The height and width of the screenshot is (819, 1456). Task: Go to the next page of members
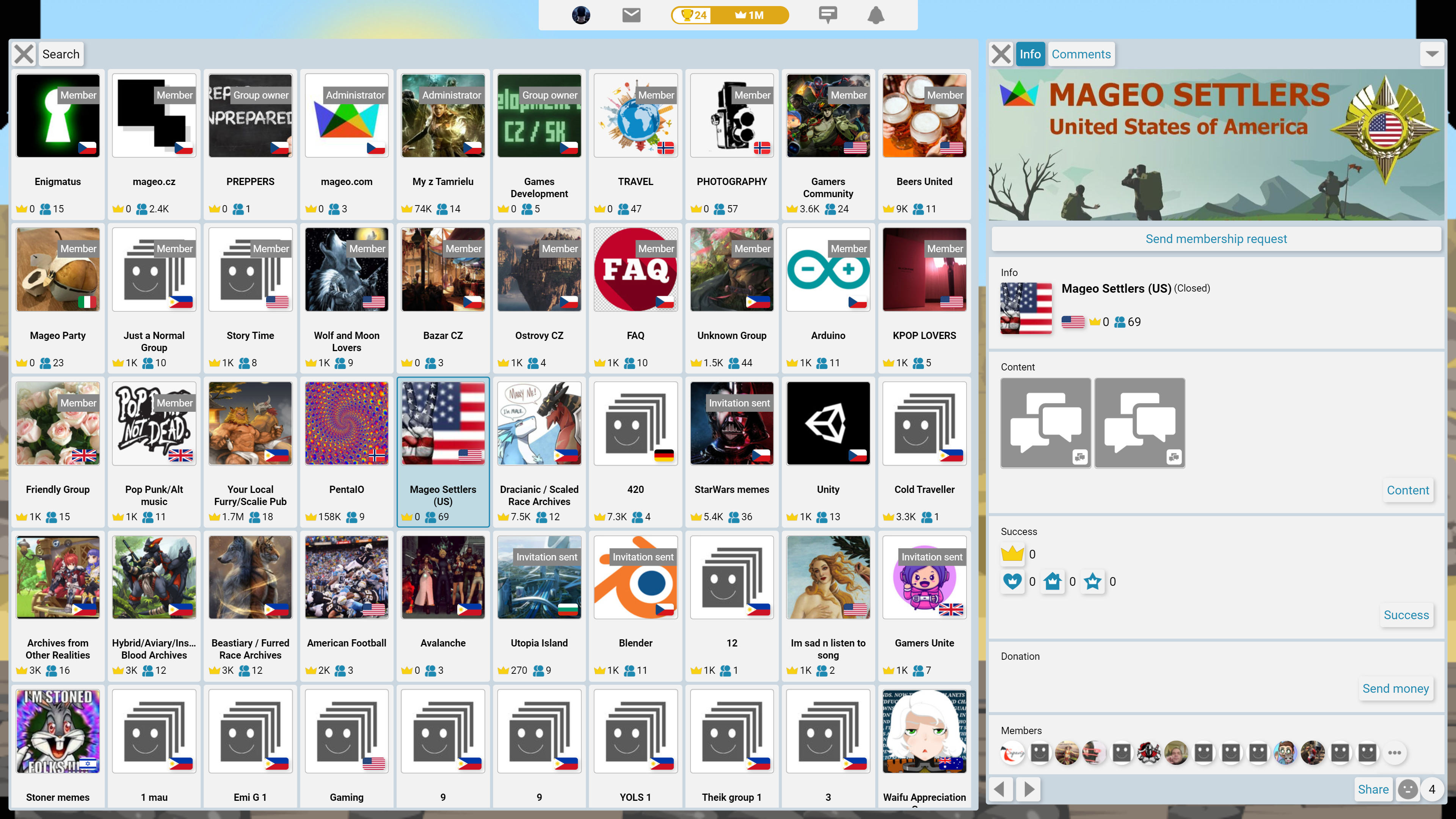[1028, 789]
